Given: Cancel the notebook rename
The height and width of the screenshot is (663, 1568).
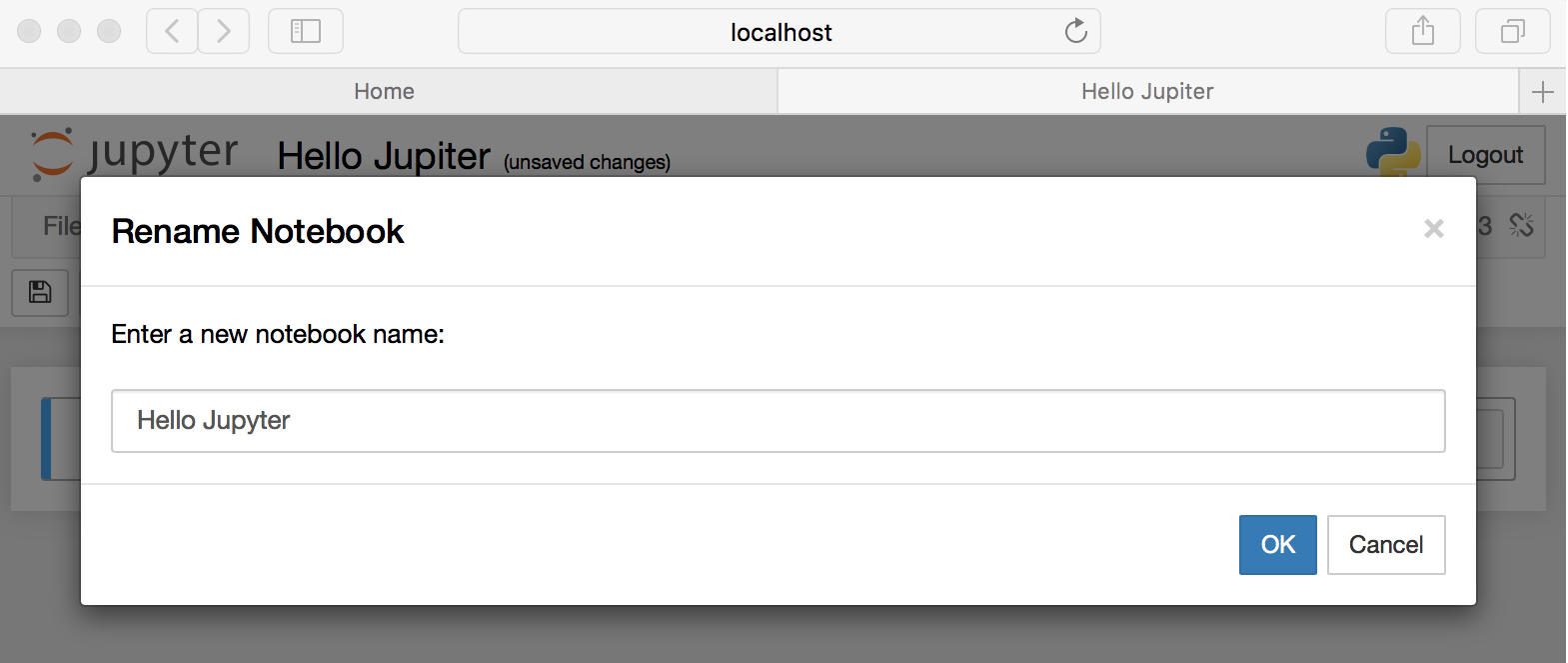Looking at the screenshot, I should [x=1385, y=545].
